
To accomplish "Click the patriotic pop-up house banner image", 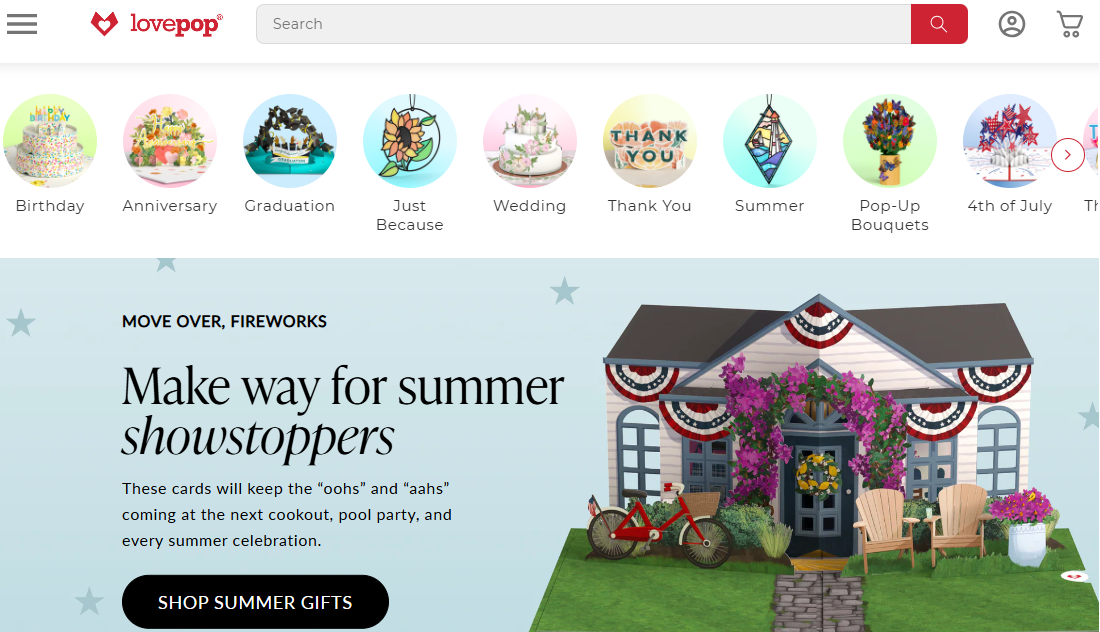I will point(814,463).
